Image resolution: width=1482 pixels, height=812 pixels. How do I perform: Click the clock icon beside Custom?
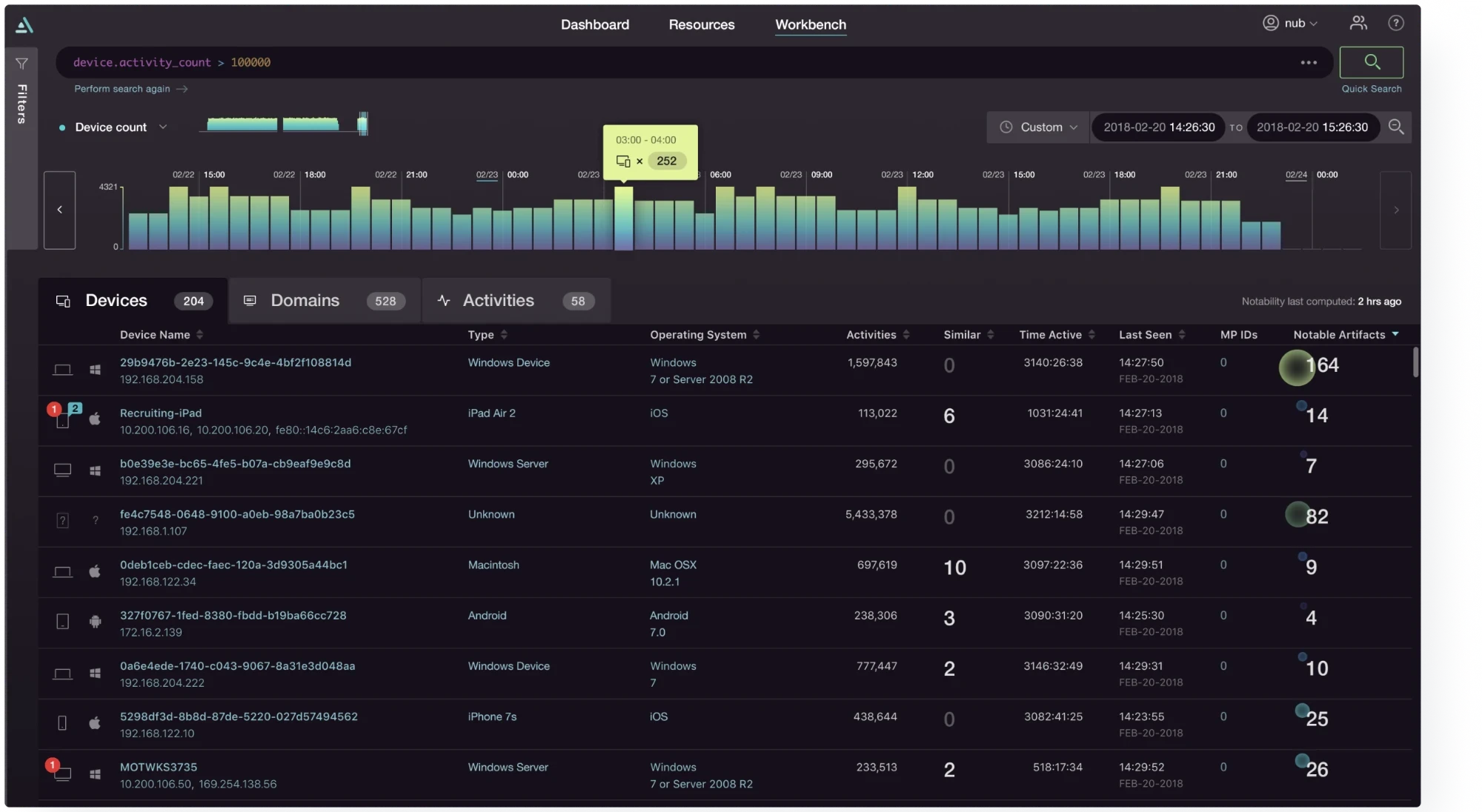(1006, 127)
